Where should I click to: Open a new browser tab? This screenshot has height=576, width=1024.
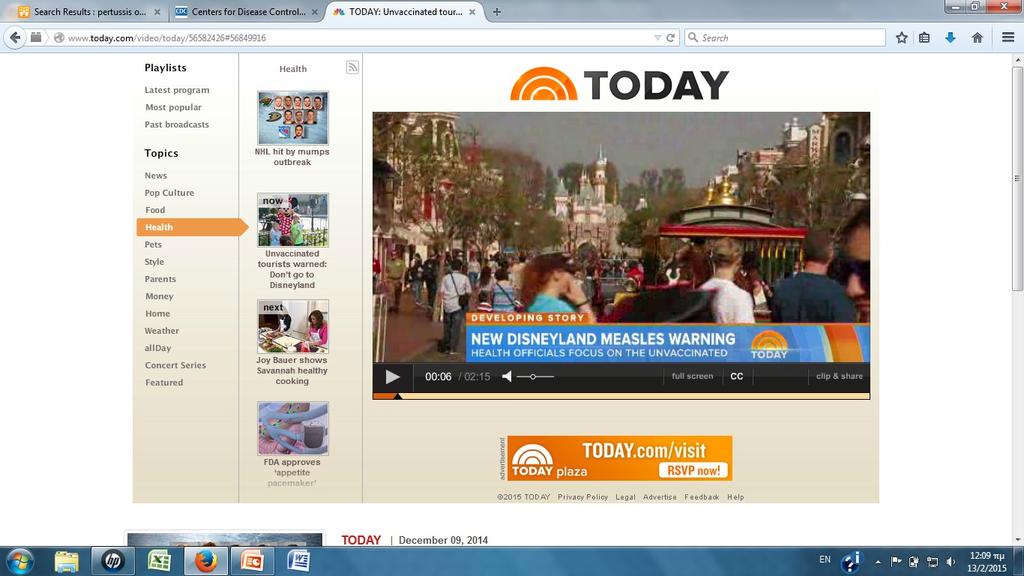(497, 12)
